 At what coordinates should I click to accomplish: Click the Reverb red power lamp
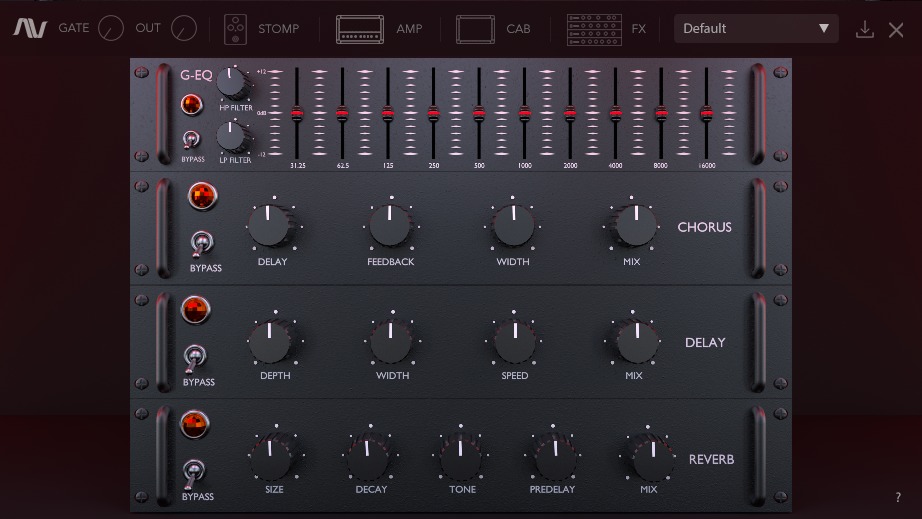[194, 424]
